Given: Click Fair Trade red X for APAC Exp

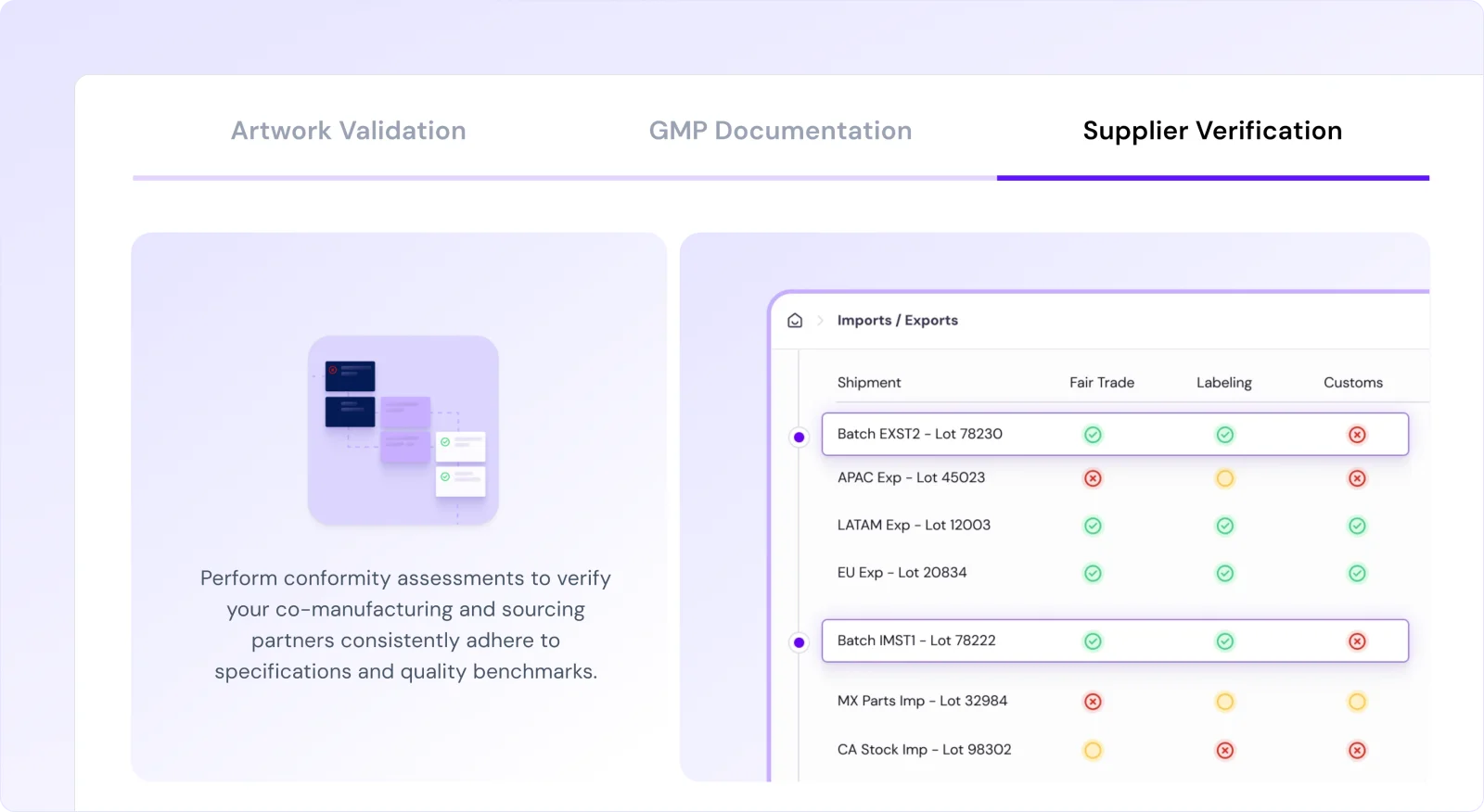Looking at the screenshot, I should pyautogui.click(x=1093, y=478).
